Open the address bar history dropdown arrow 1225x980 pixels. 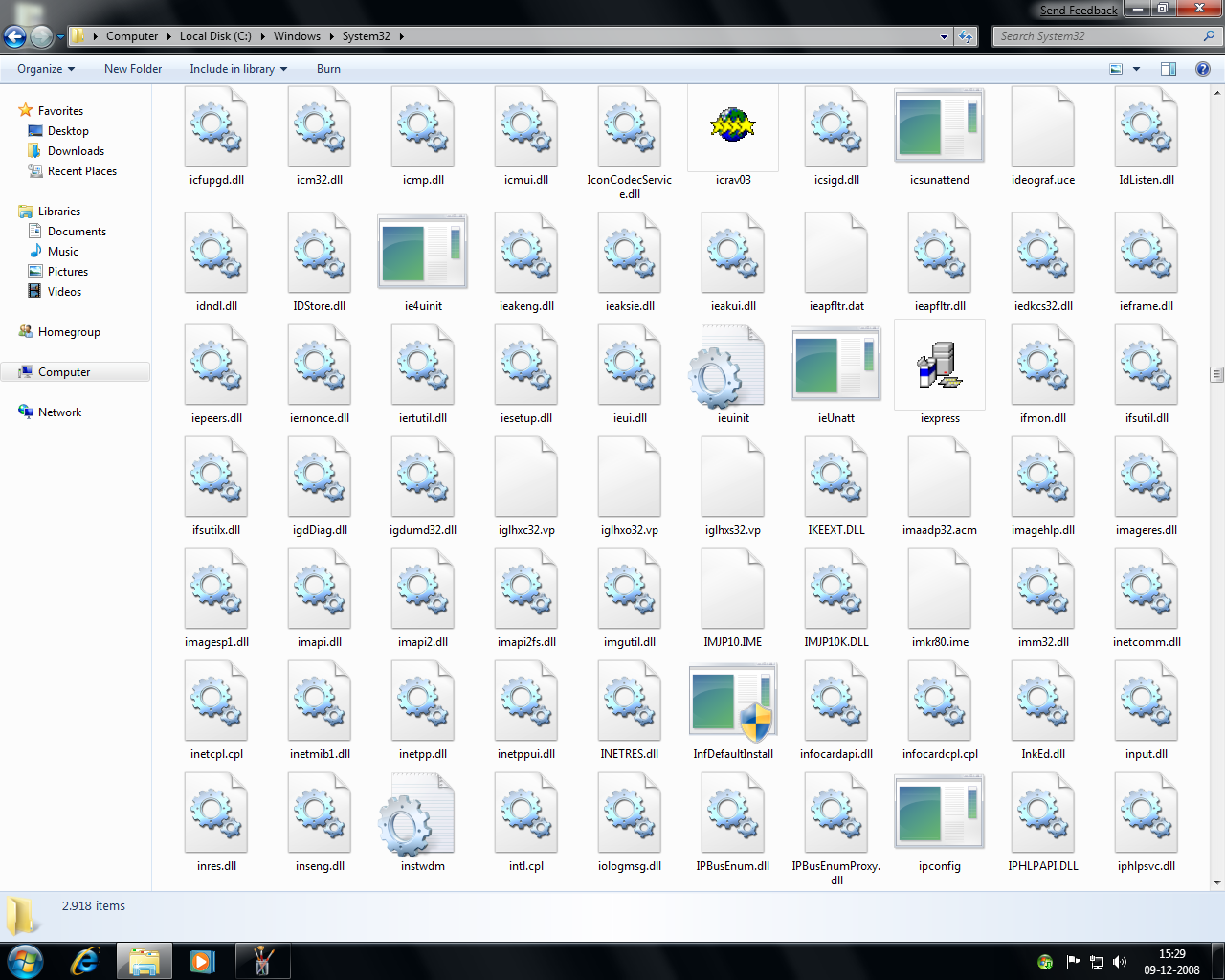(944, 36)
